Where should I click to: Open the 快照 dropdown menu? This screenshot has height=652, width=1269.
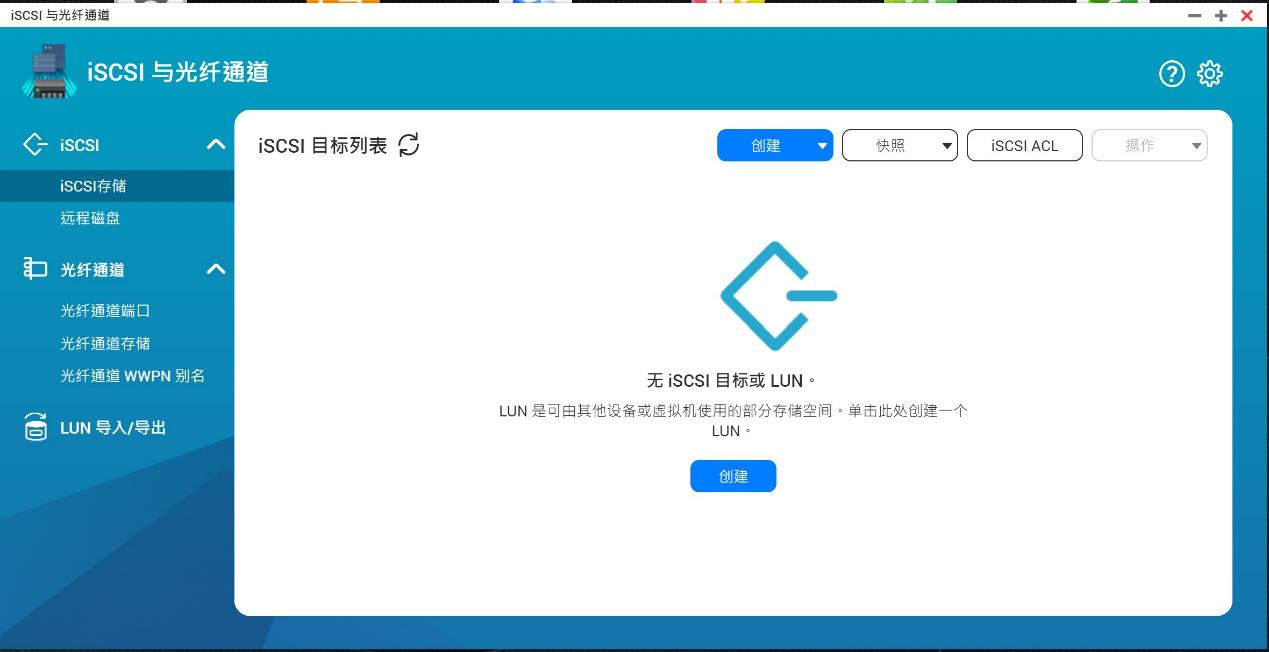pos(899,145)
